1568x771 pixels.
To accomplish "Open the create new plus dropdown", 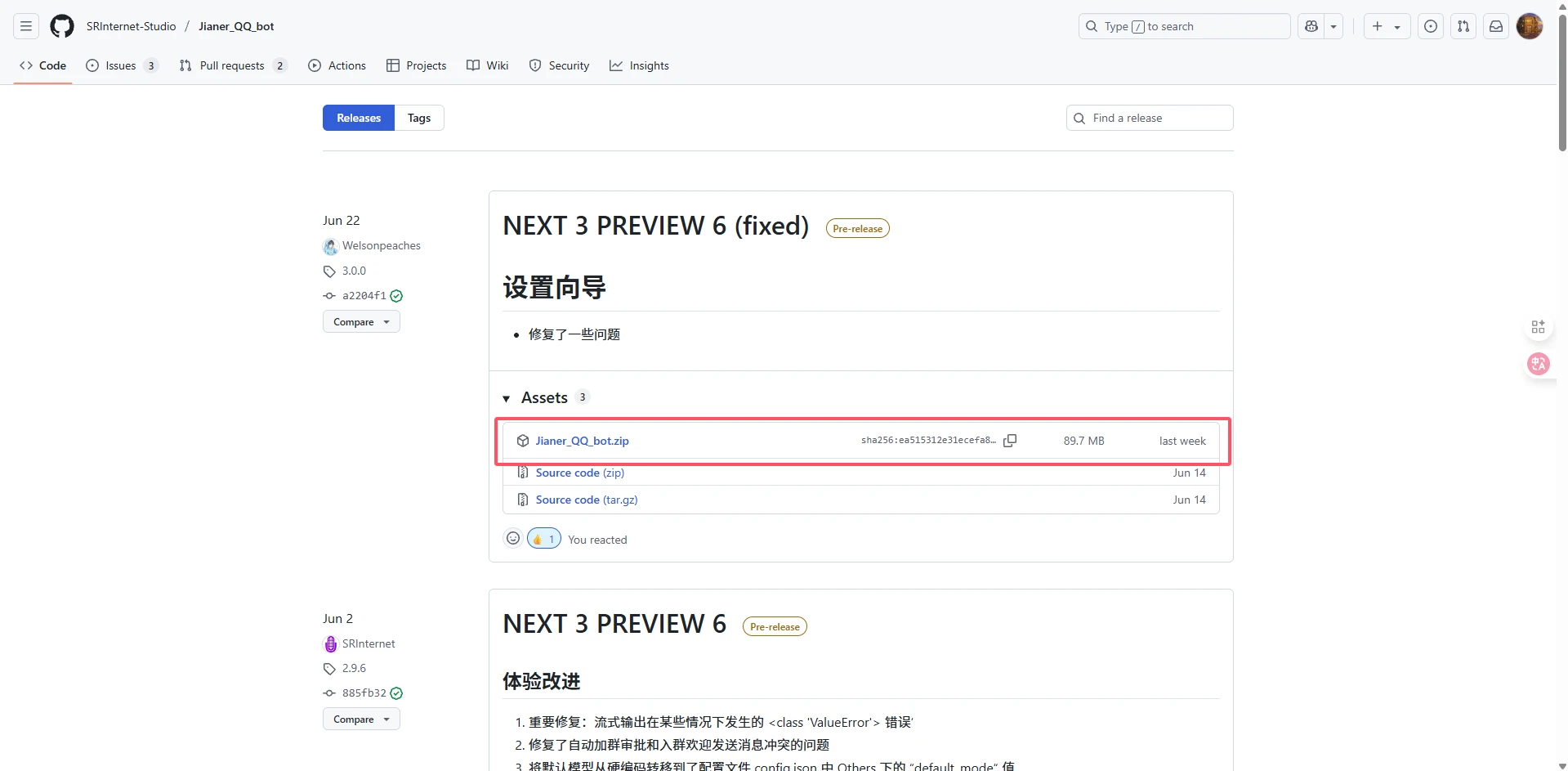I will 1387,26.
